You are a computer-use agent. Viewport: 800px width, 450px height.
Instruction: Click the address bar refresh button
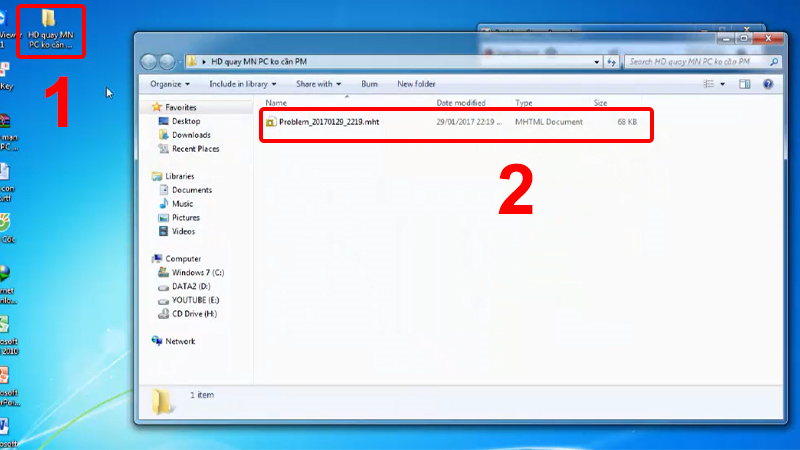point(611,62)
